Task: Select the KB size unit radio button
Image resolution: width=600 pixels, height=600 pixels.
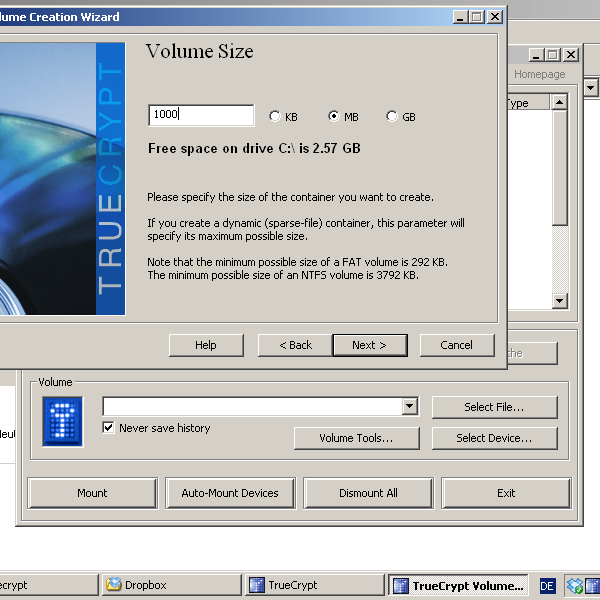Action: tap(274, 116)
